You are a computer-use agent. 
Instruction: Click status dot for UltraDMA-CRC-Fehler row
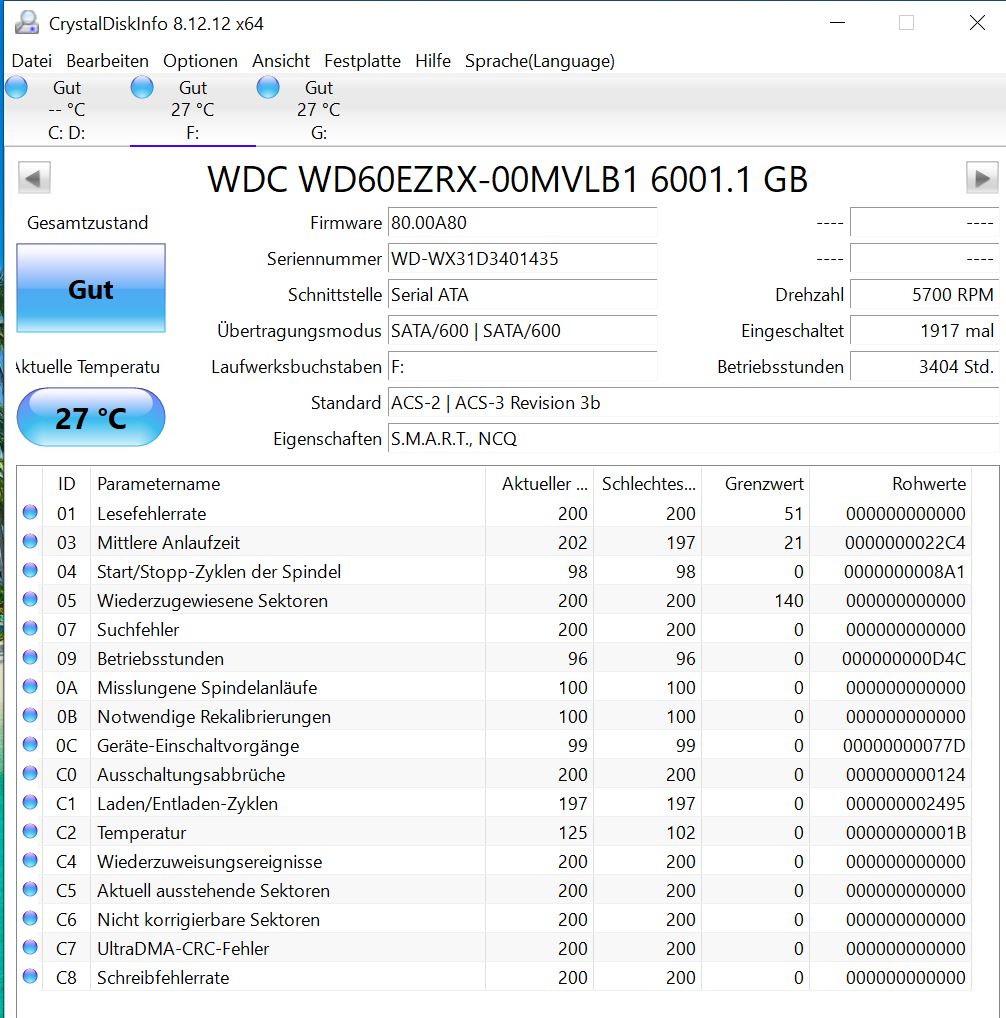(30, 948)
